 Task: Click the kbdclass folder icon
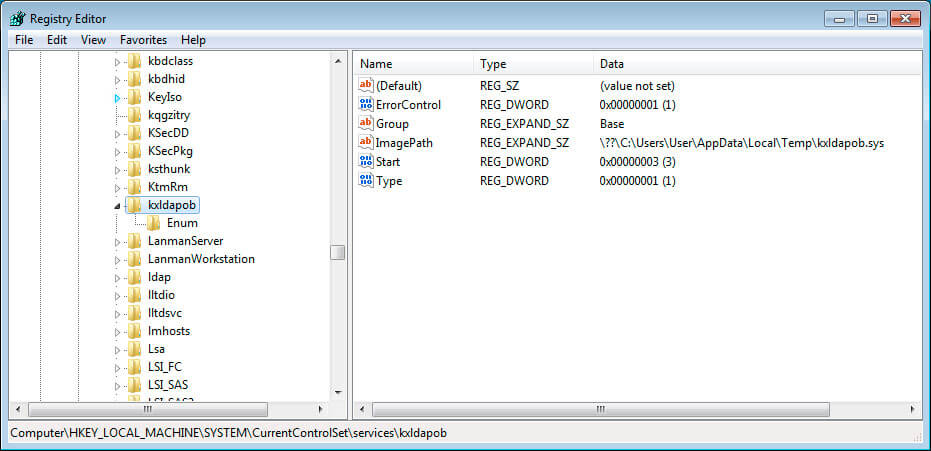point(135,61)
